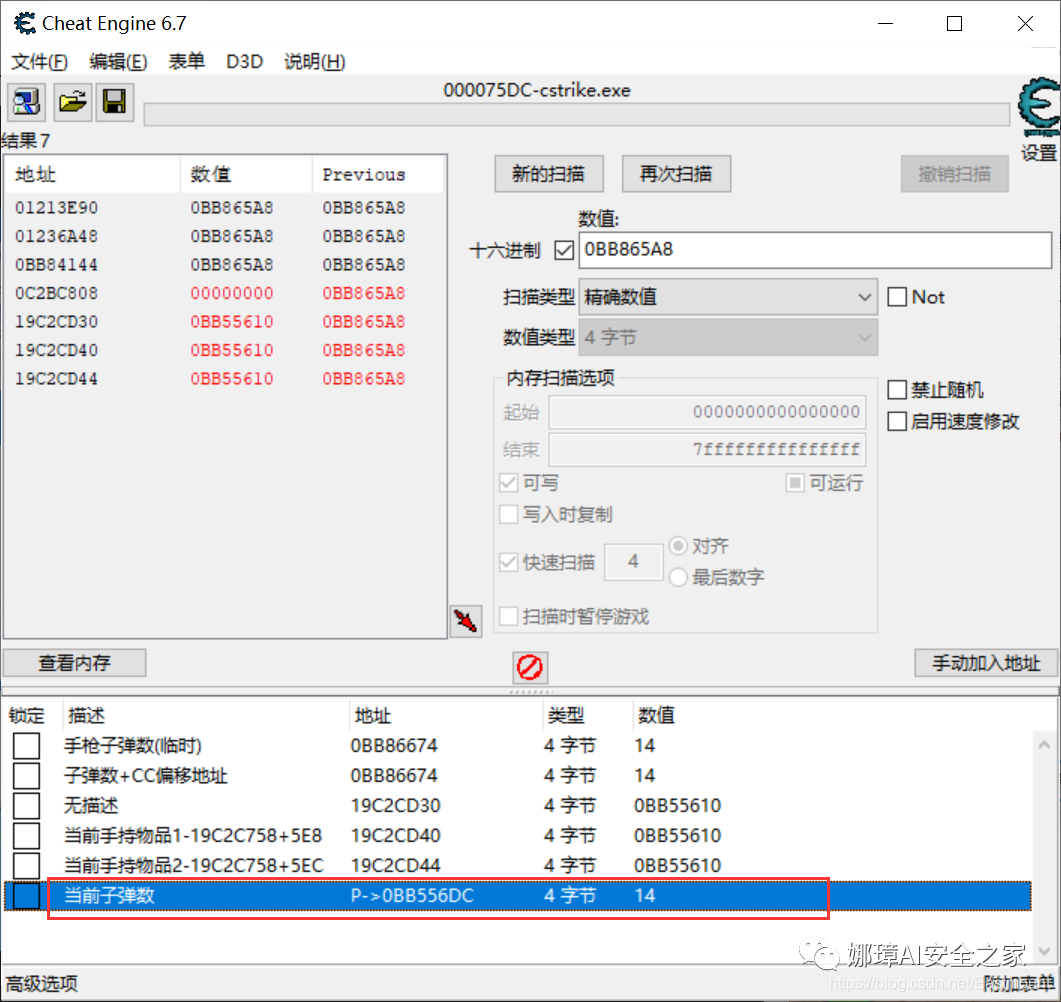Click the floppy disk save icon

coord(114,102)
